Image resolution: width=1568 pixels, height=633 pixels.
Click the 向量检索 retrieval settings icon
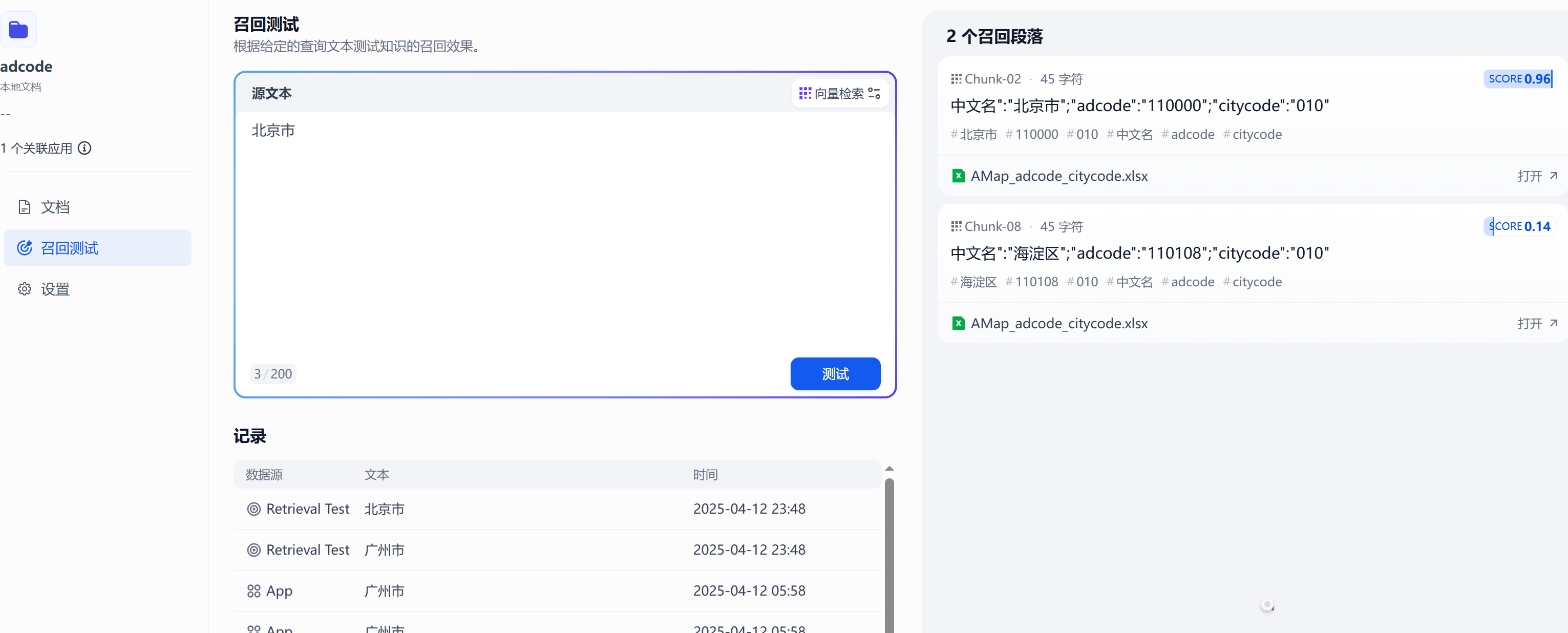coord(874,93)
